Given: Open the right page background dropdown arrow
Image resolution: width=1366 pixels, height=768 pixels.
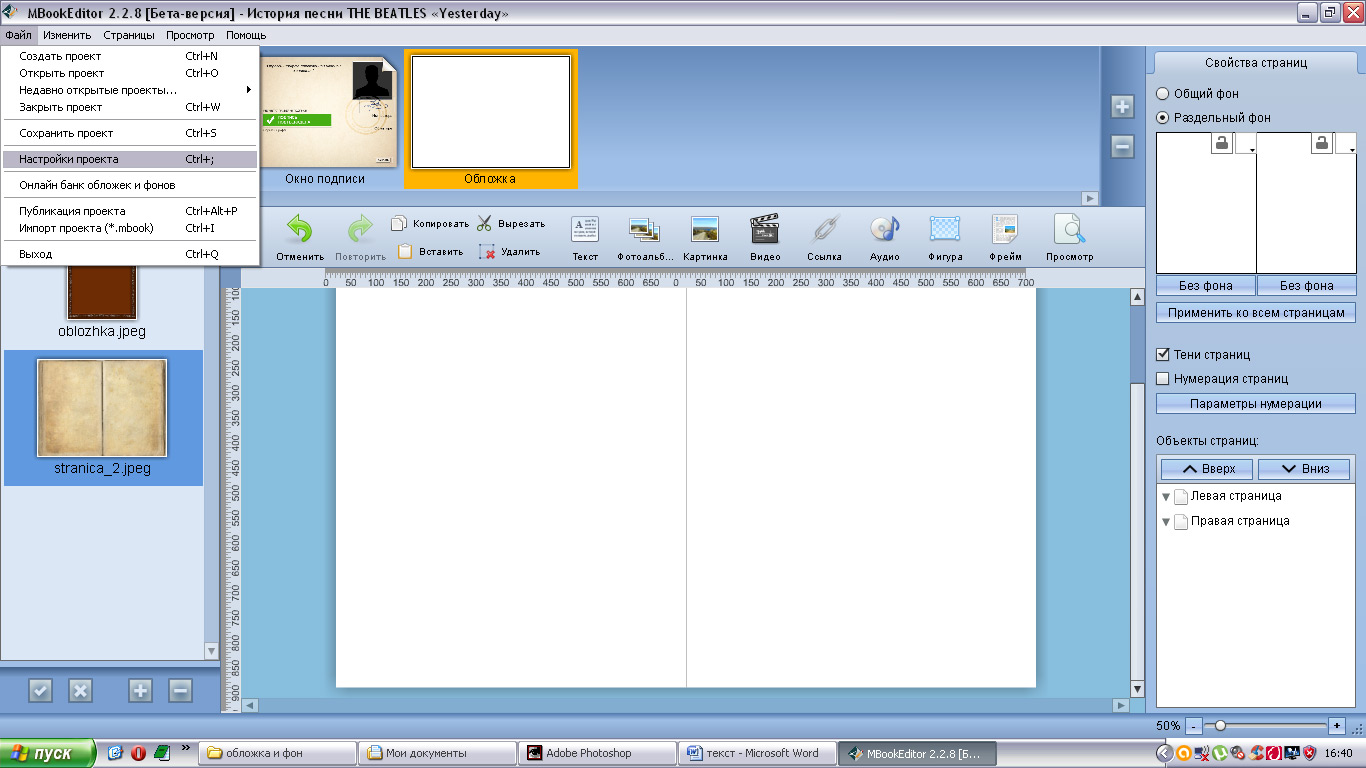Looking at the screenshot, I should tap(1346, 144).
